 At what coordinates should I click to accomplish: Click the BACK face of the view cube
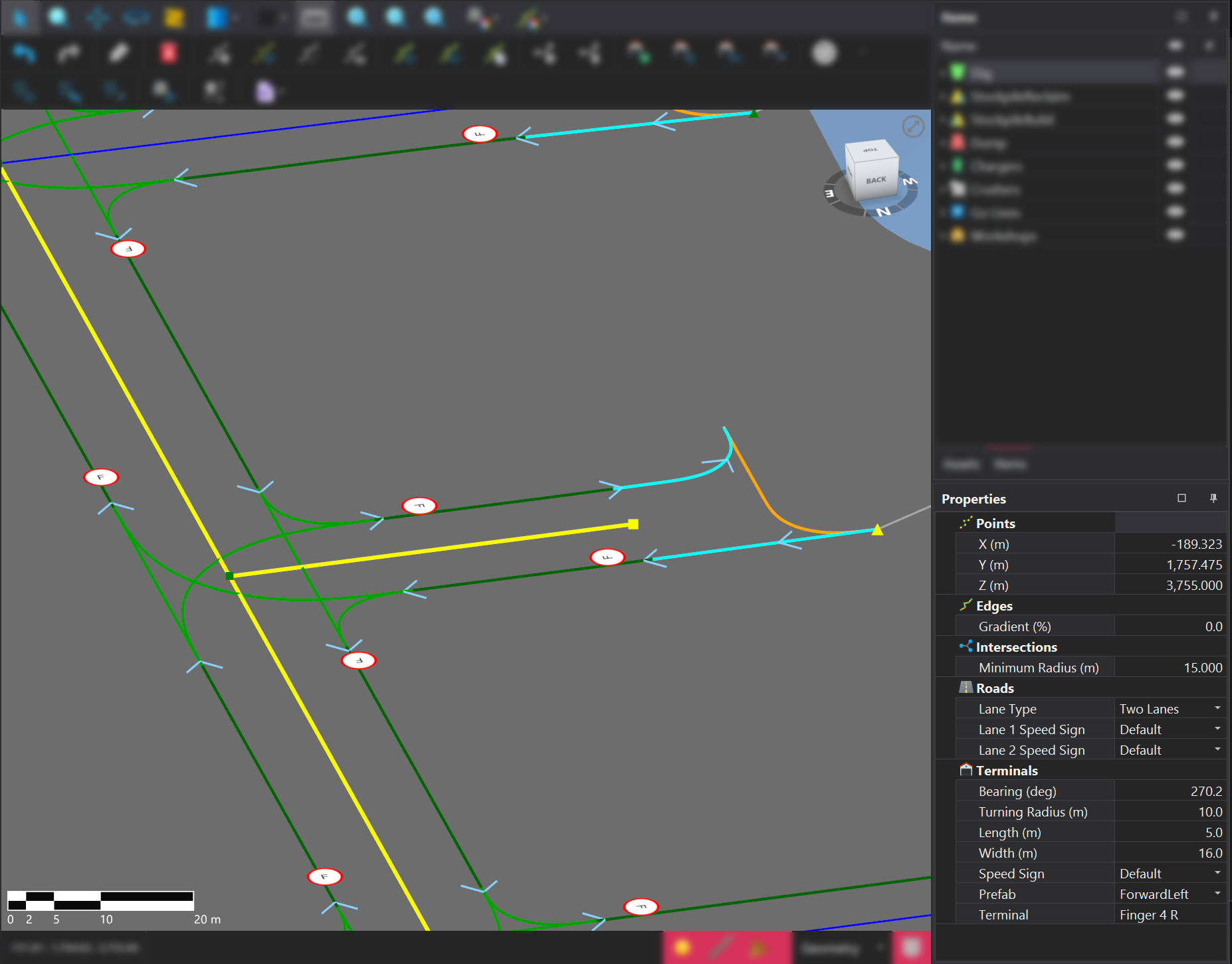[876, 180]
